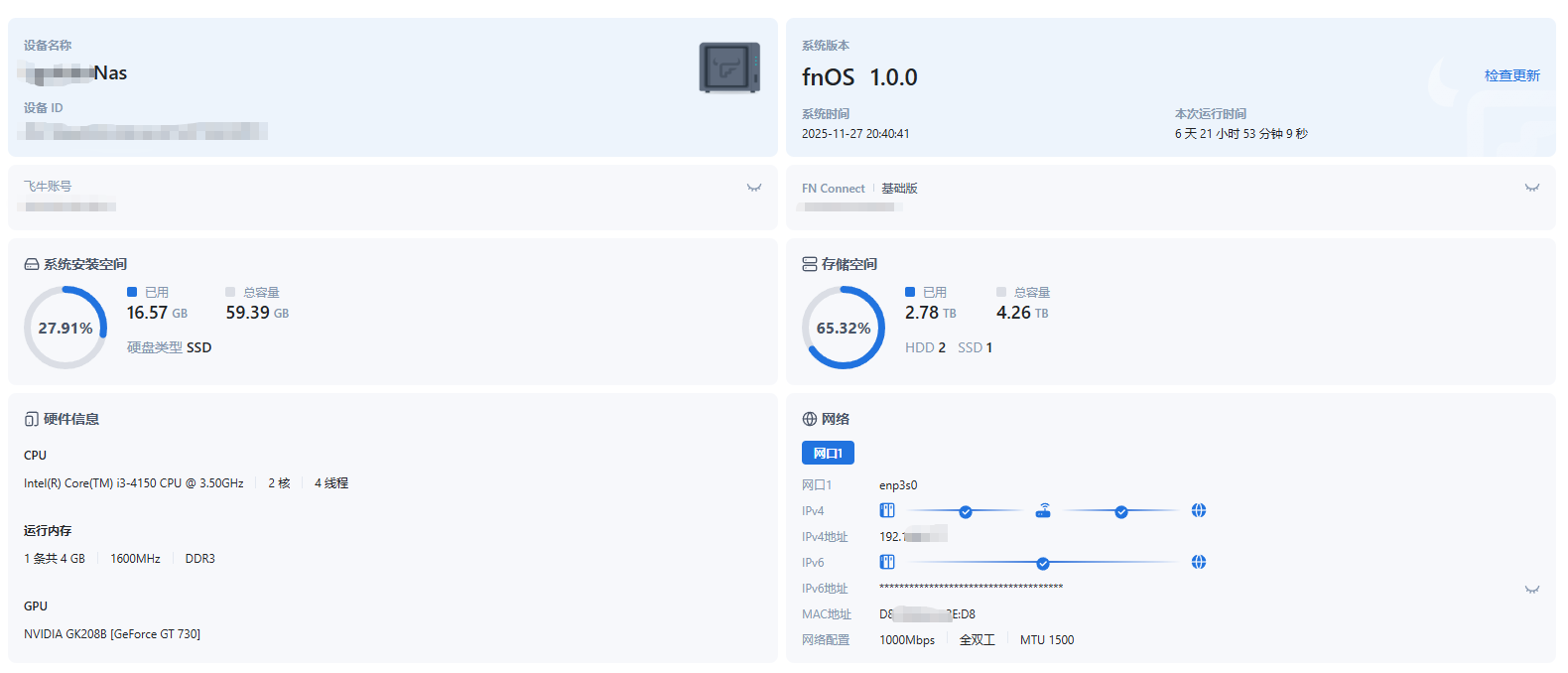Click the FN Connect label

point(834,189)
